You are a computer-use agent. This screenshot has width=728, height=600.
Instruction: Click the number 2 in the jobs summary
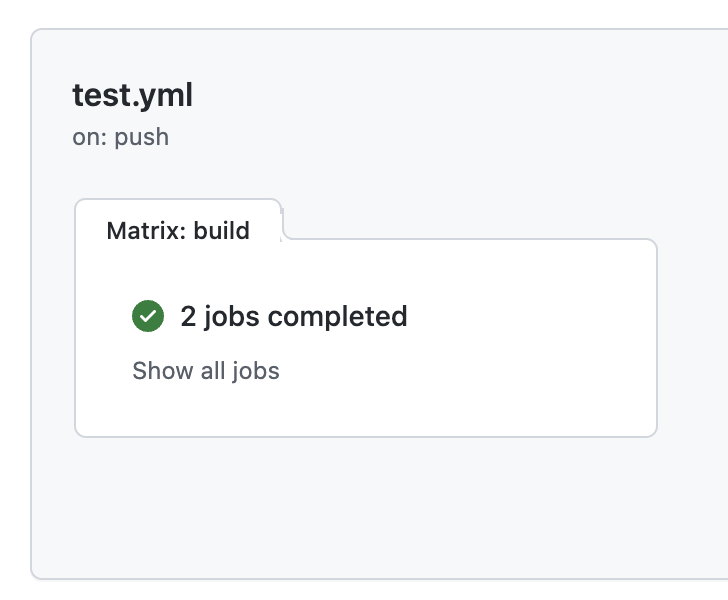188,316
